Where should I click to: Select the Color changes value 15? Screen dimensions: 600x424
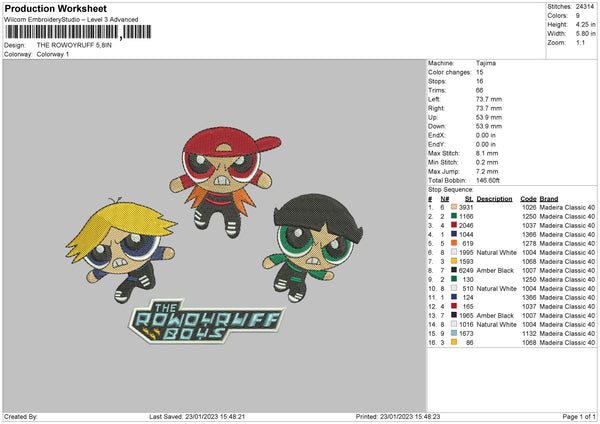[x=479, y=72]
